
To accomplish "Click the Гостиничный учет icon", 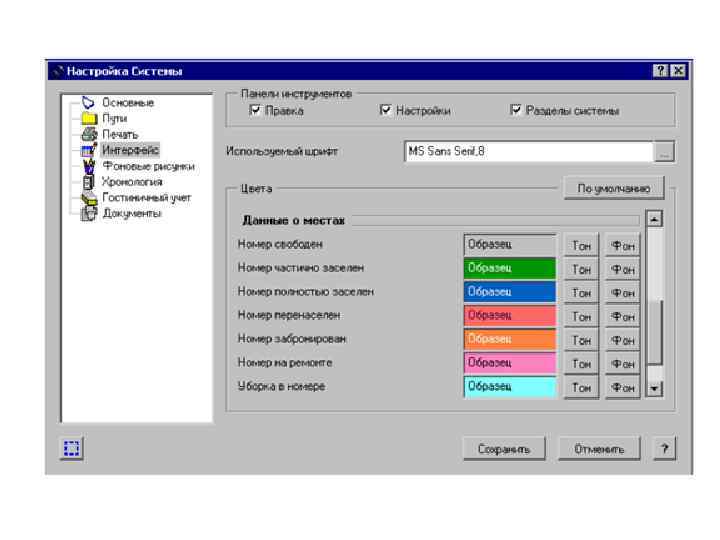I will coord(90,198).
